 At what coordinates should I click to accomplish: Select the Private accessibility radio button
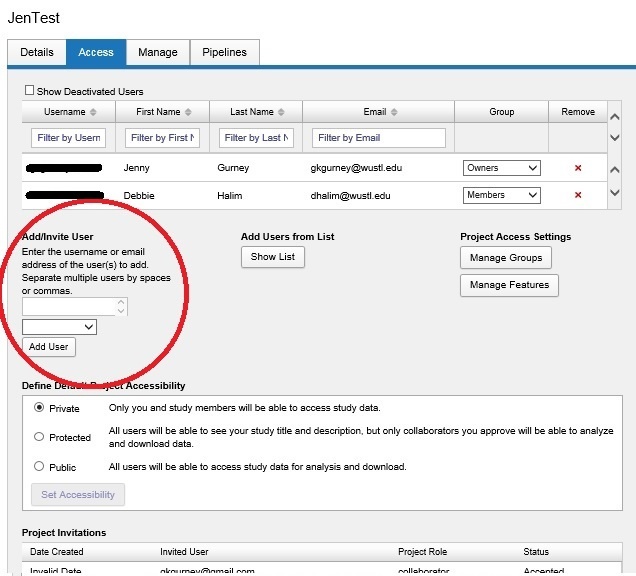click(39, 408)
